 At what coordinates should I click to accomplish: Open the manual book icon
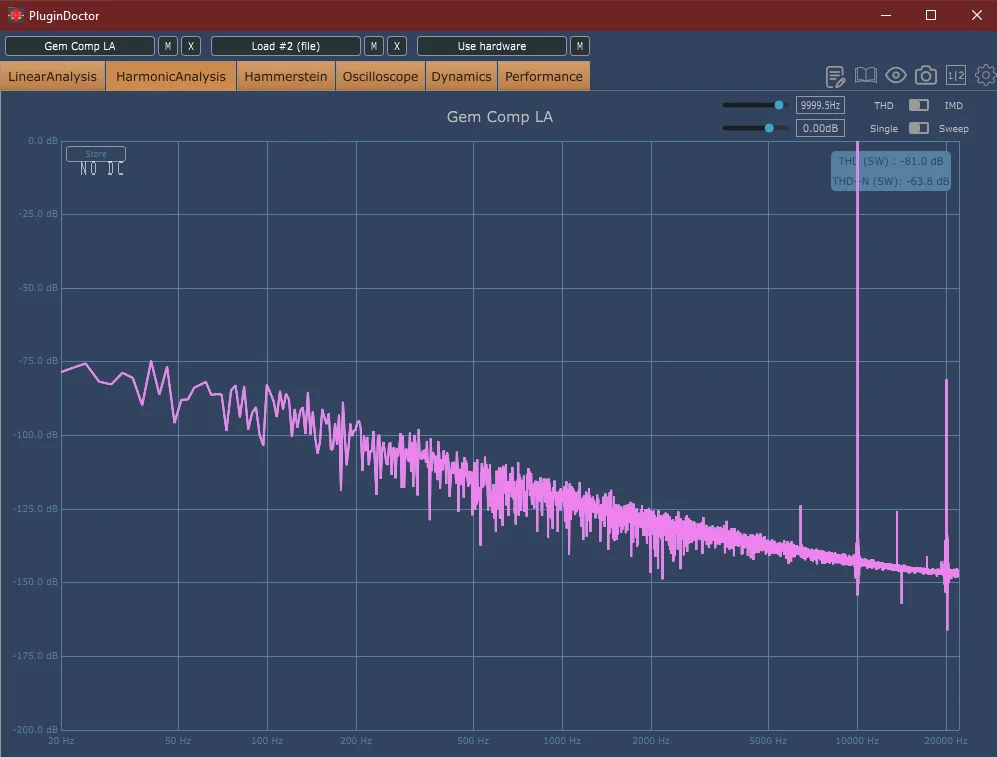[865, 76]
